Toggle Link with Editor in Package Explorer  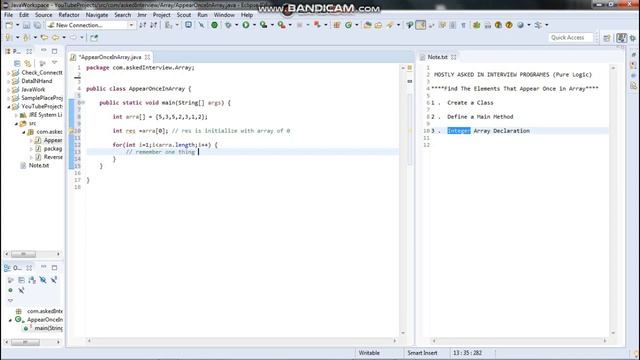[x=28, y=63]
